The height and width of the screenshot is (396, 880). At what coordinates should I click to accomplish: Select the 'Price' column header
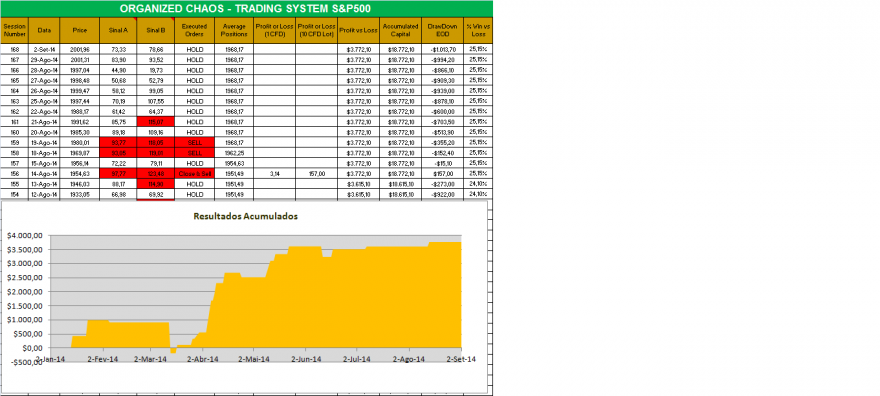tap(79, 30)
